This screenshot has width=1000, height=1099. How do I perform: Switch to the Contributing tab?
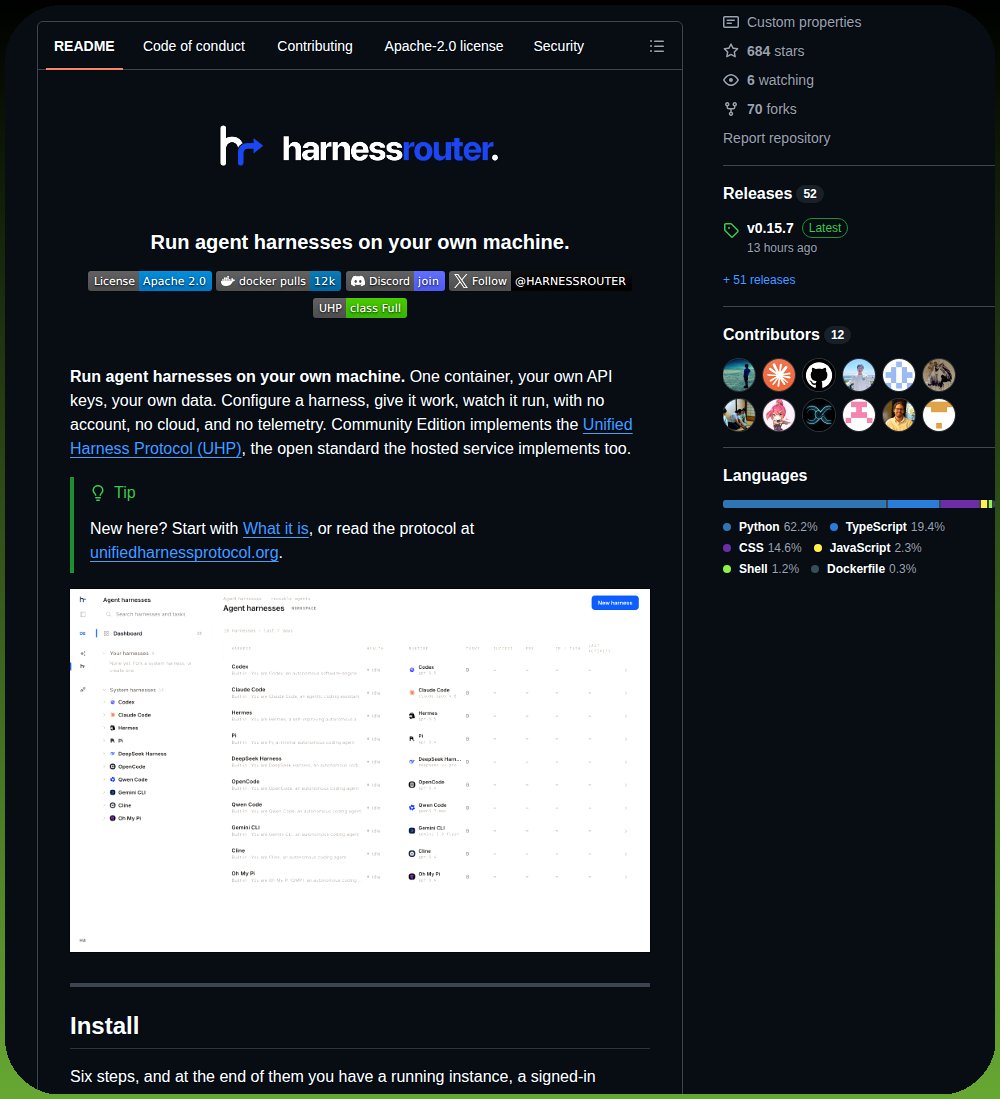[315, 46]
